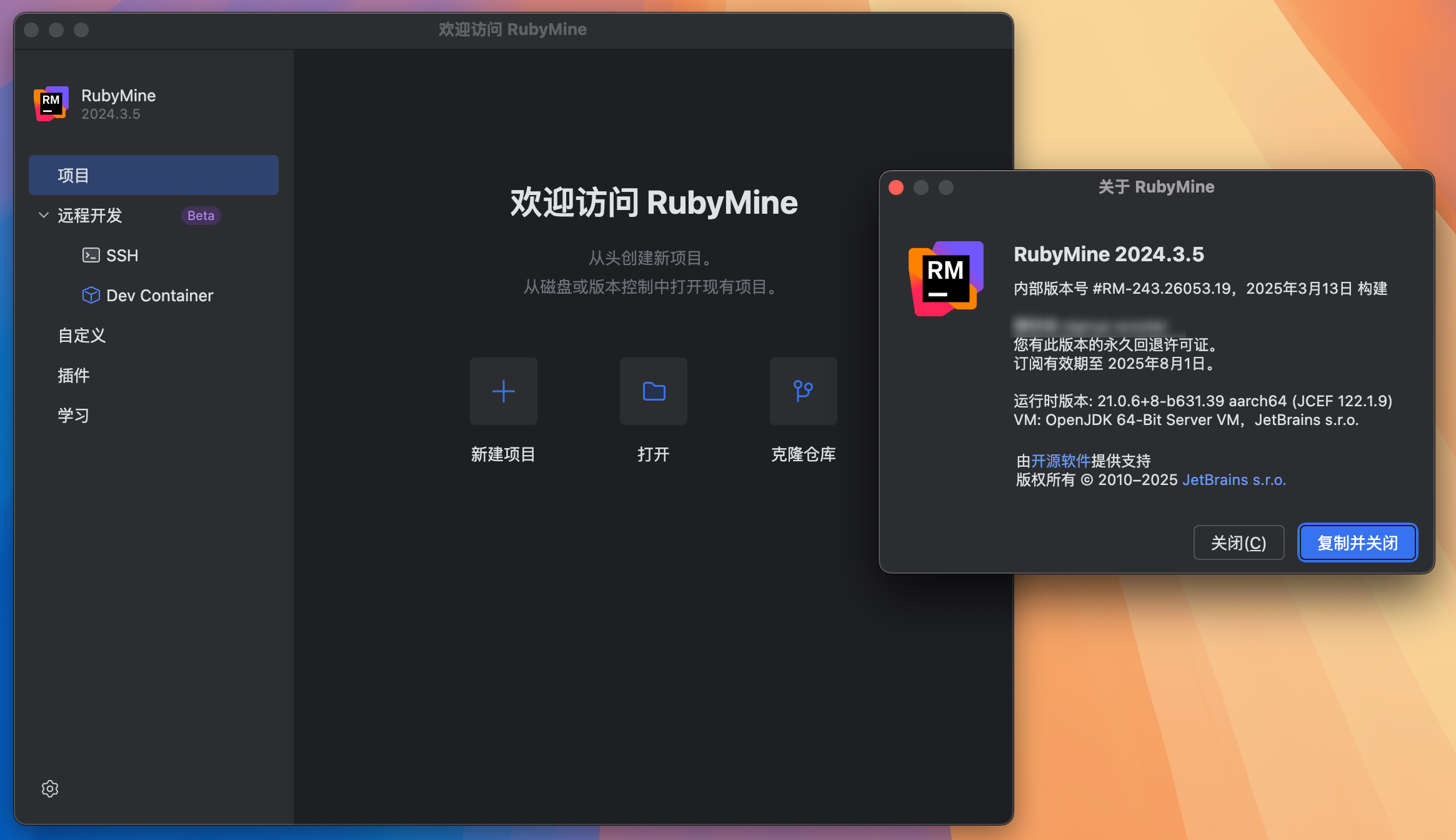1456x840 pixels.
Task: Click the large RM logo in the About dialog
Action: click(945, 278)
